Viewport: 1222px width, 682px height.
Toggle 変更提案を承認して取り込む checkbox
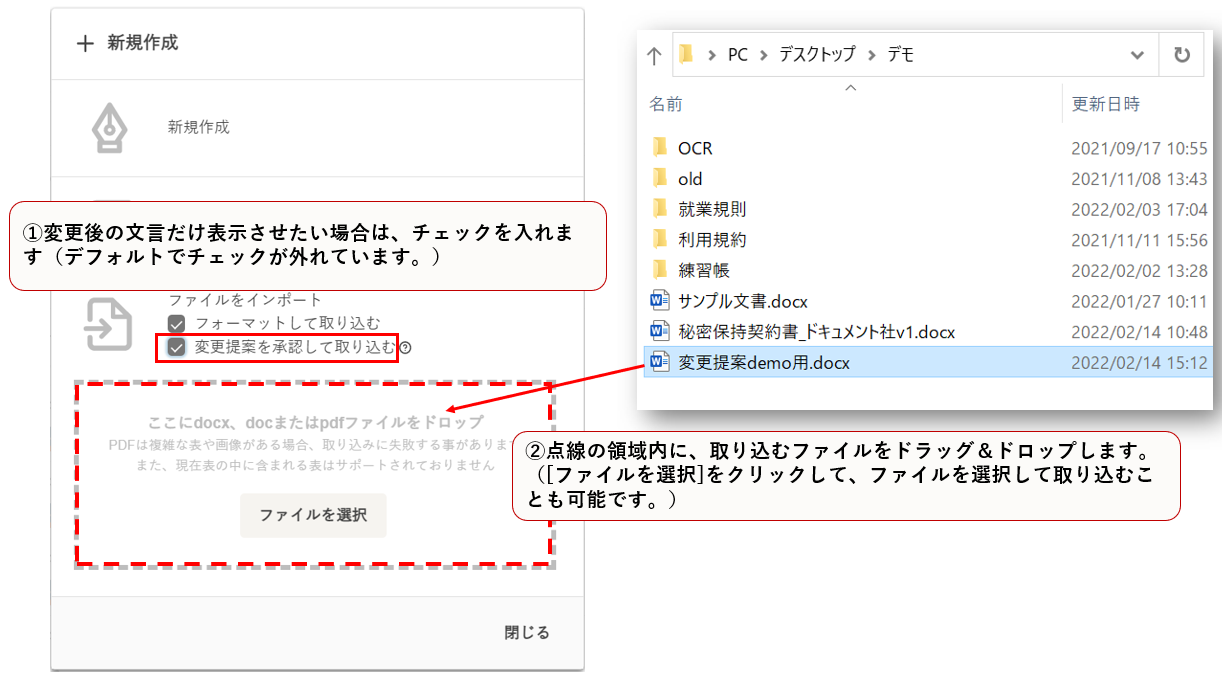[x=177, y=347]
